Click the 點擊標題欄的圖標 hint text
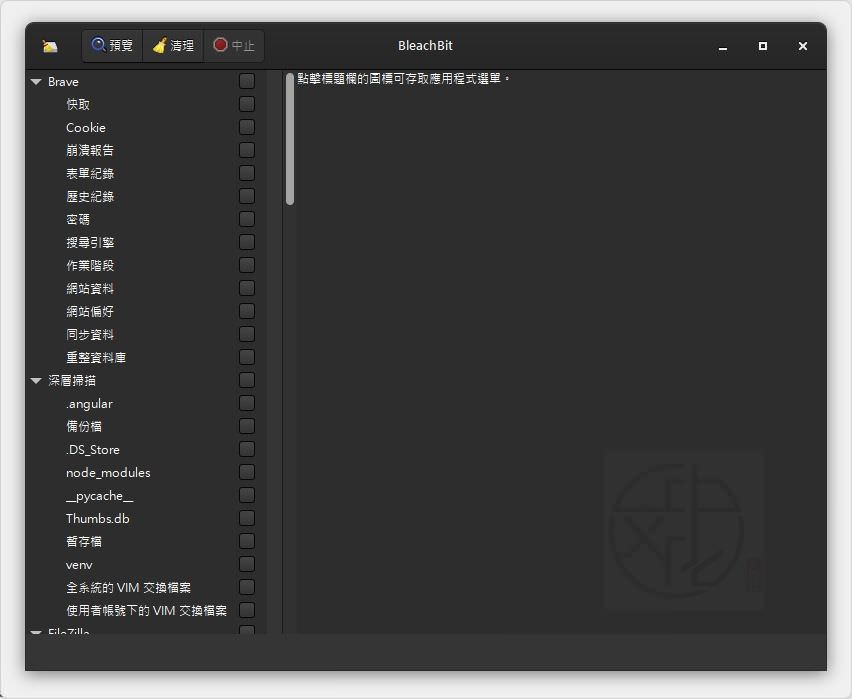 [x=404, y=79]
